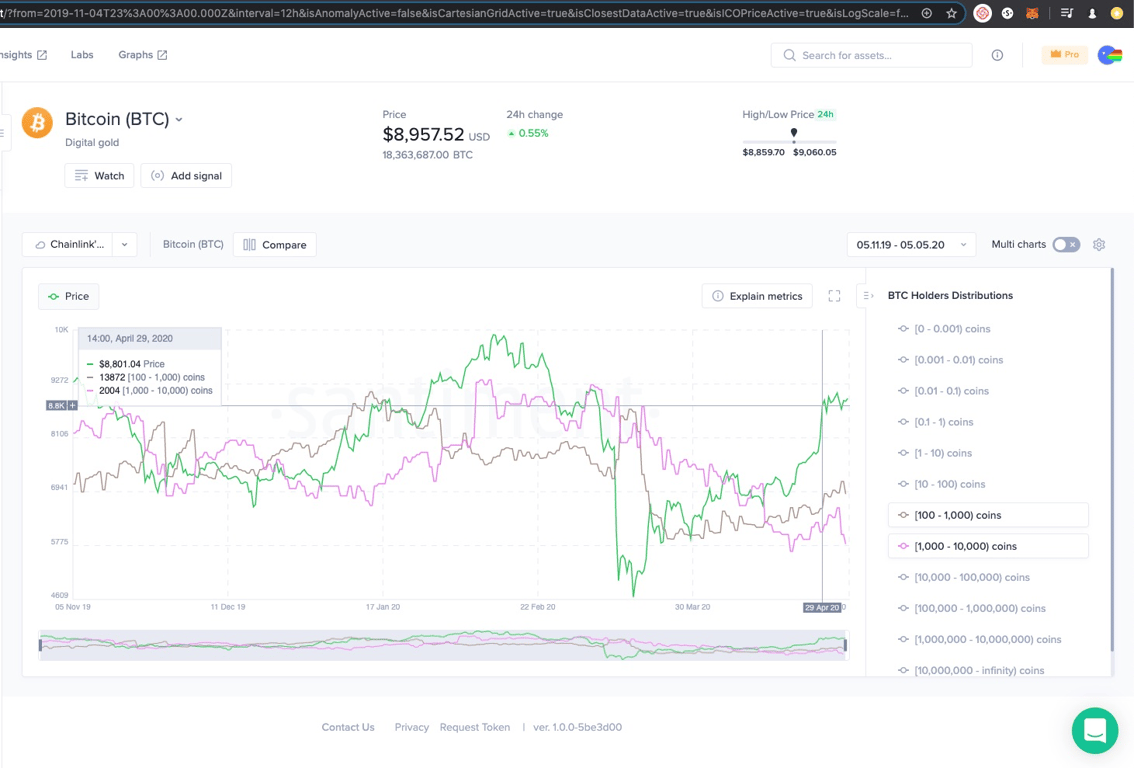Image resolution: width=1134 pixels, height=768 pixels.
Task: Click the Contact Us link
Action: click(x=347, y=727)
